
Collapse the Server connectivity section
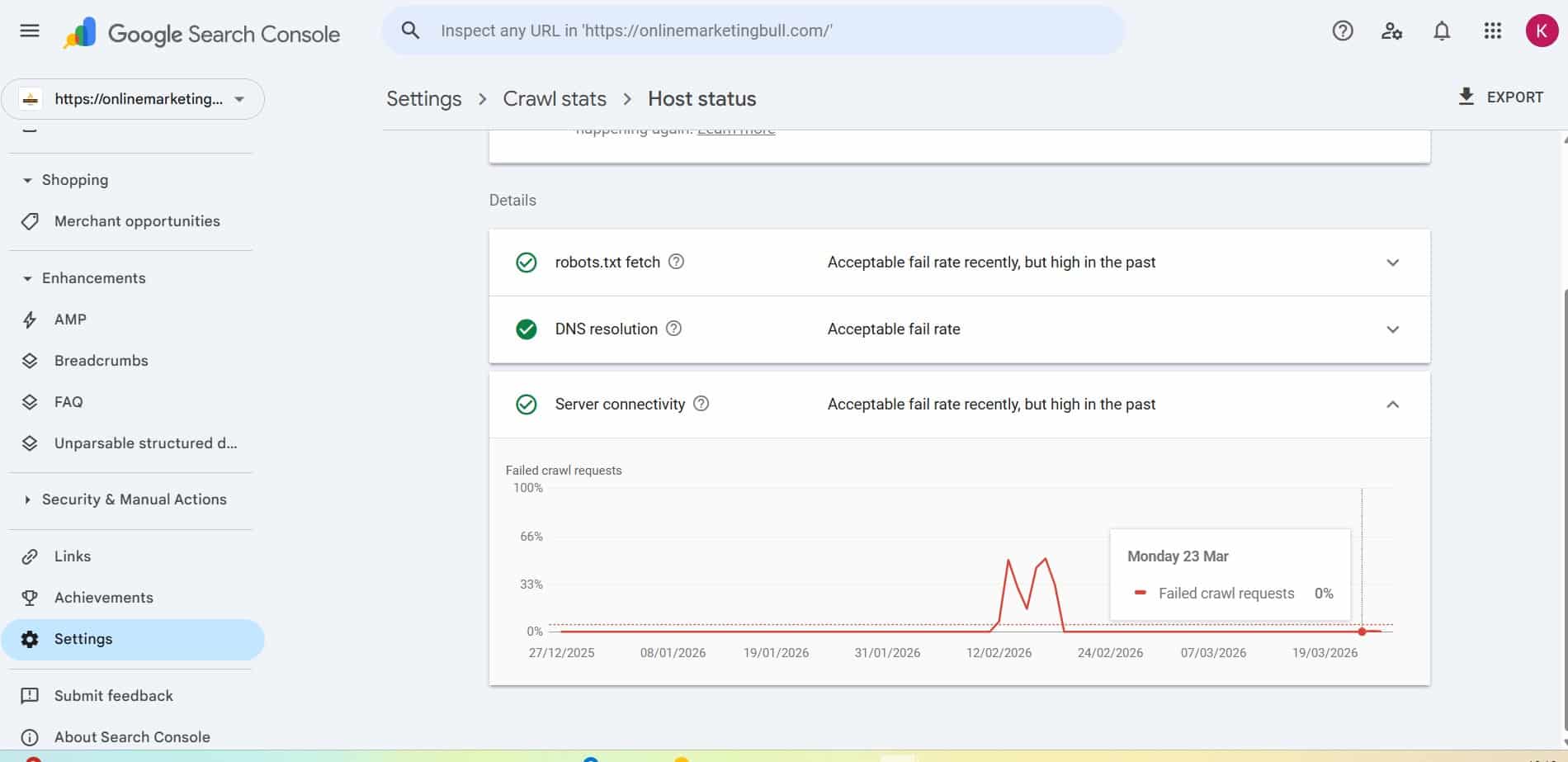point(1392,405)
